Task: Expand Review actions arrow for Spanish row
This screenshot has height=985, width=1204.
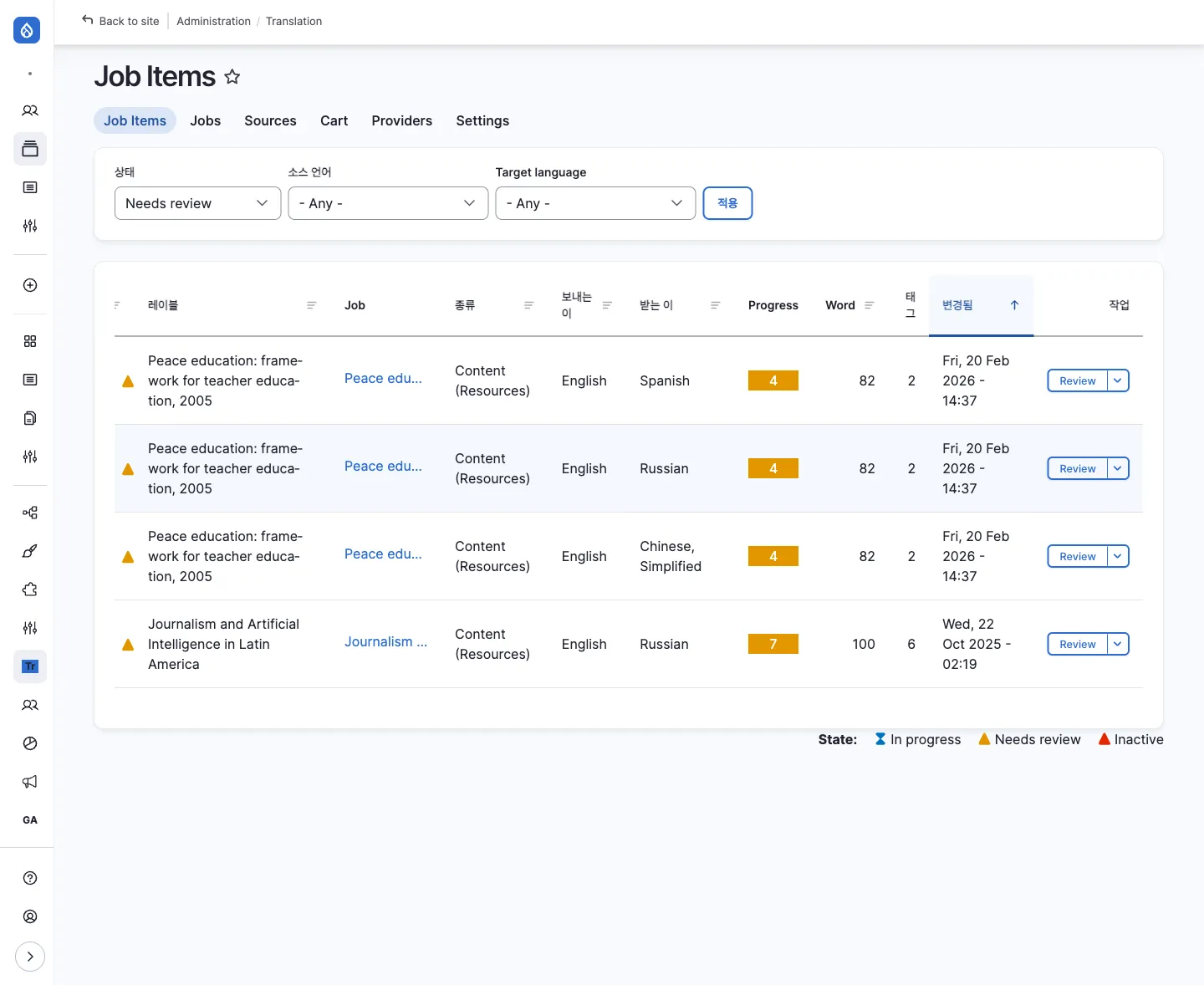Action: pyautogui.click(x=1118, y=380)
